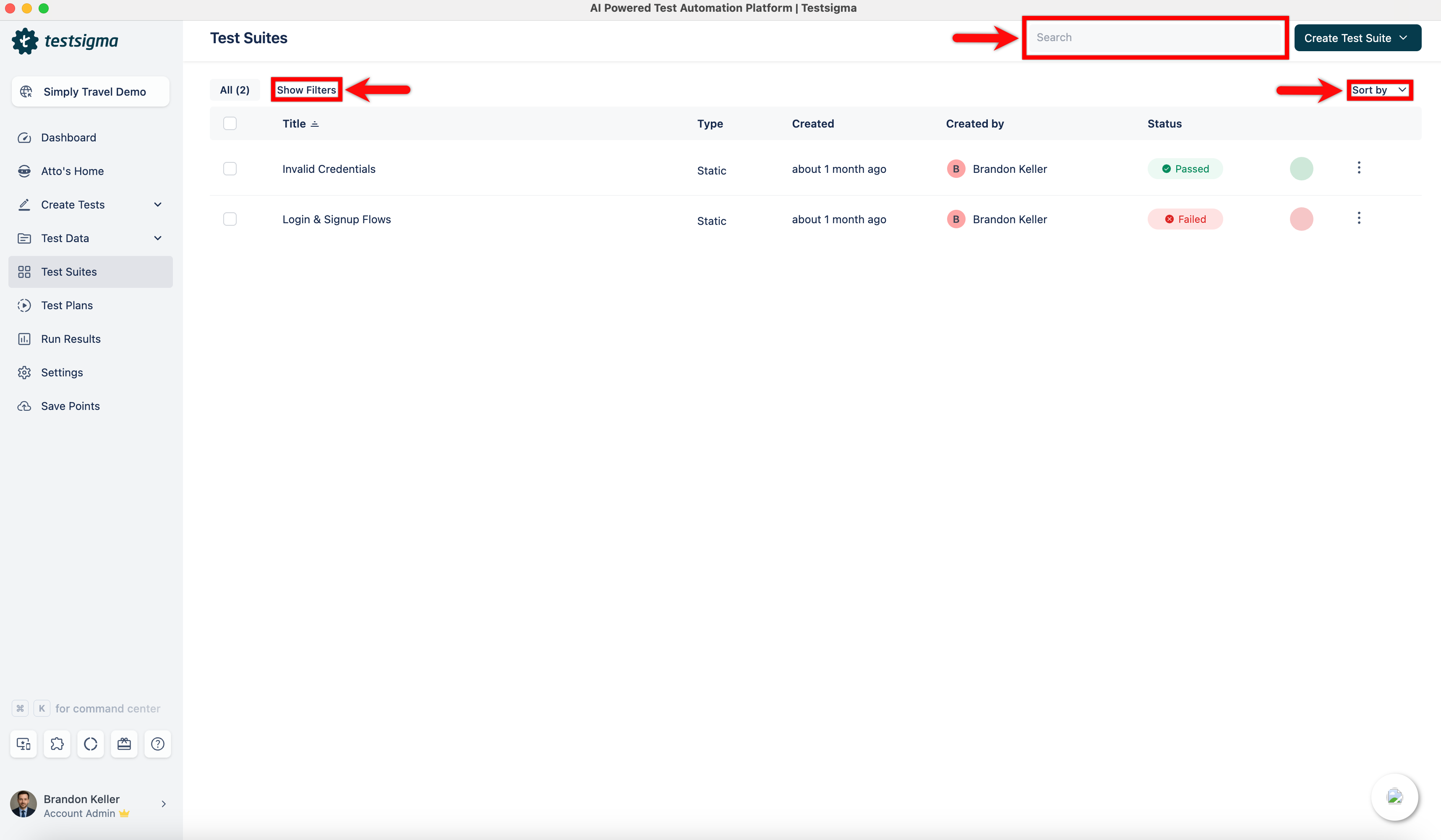Screen dimensions: 1441x840
Task: Click the Show Filters link
Action: click(306, 90)
